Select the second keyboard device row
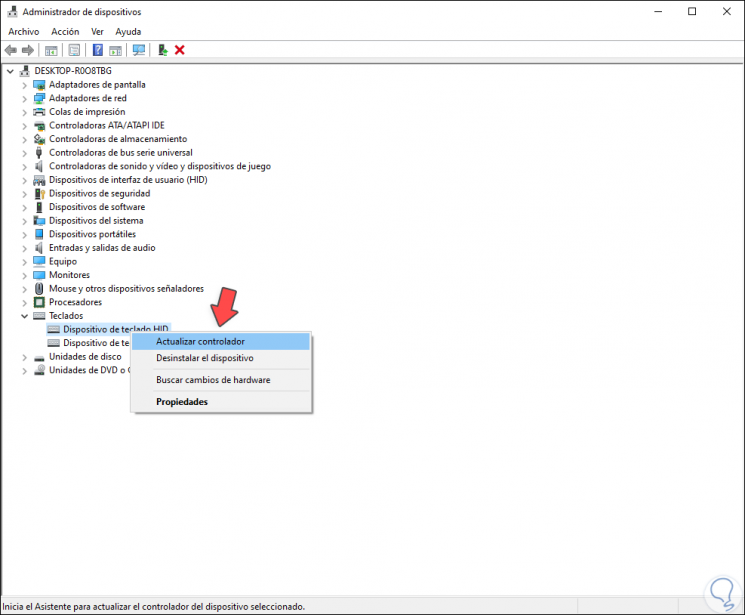The image size is (745, 615). 88,343
